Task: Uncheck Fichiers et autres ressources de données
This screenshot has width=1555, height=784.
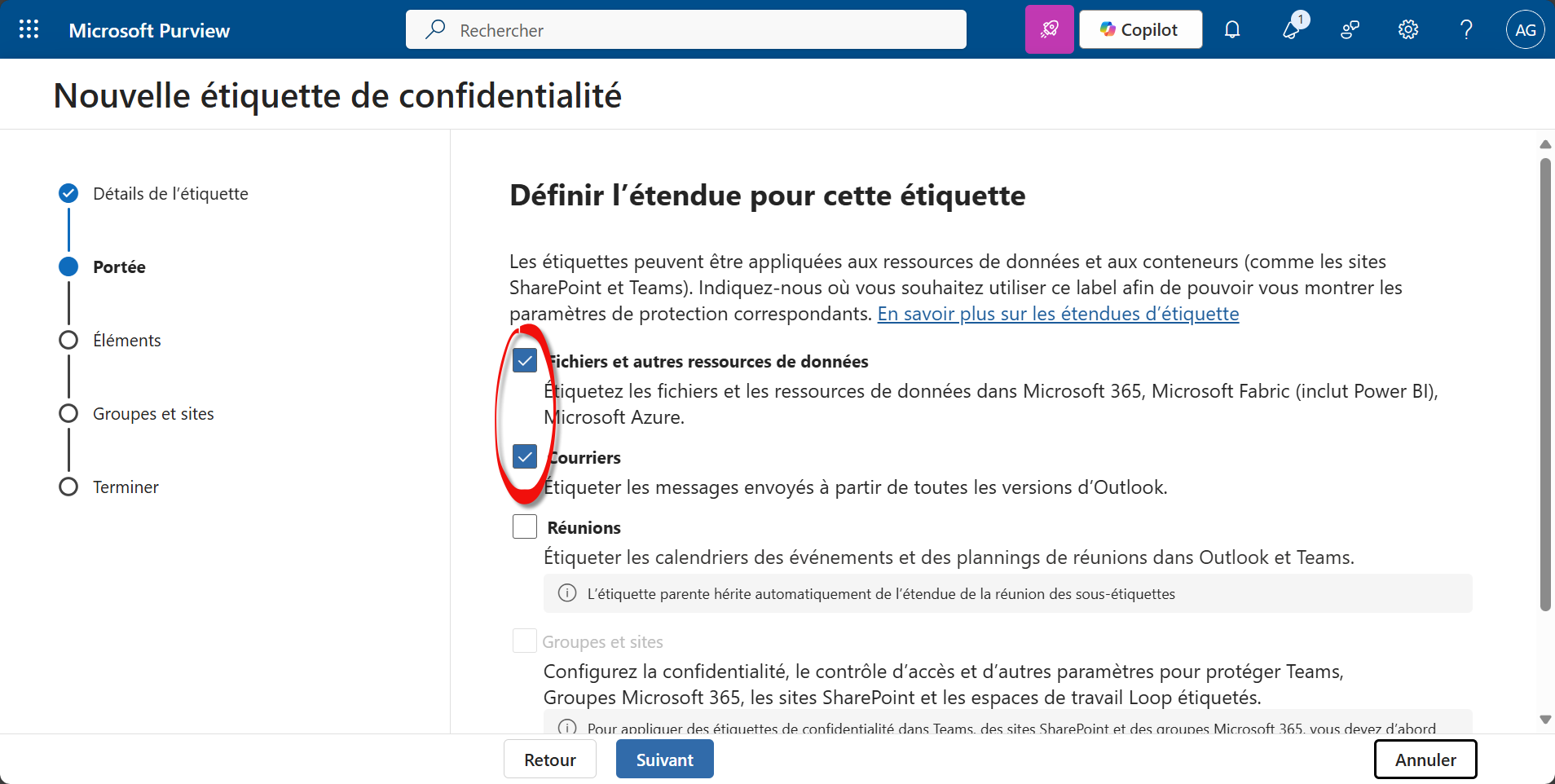Action: (x=525, y=360)
